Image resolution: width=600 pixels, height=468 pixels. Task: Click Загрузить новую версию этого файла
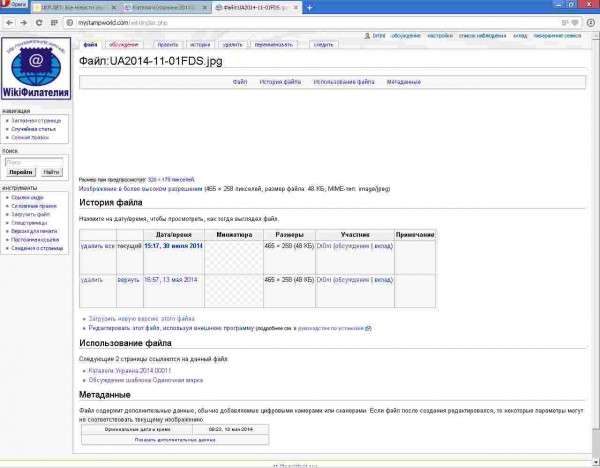pyautogui.click(x=142, y=319)
